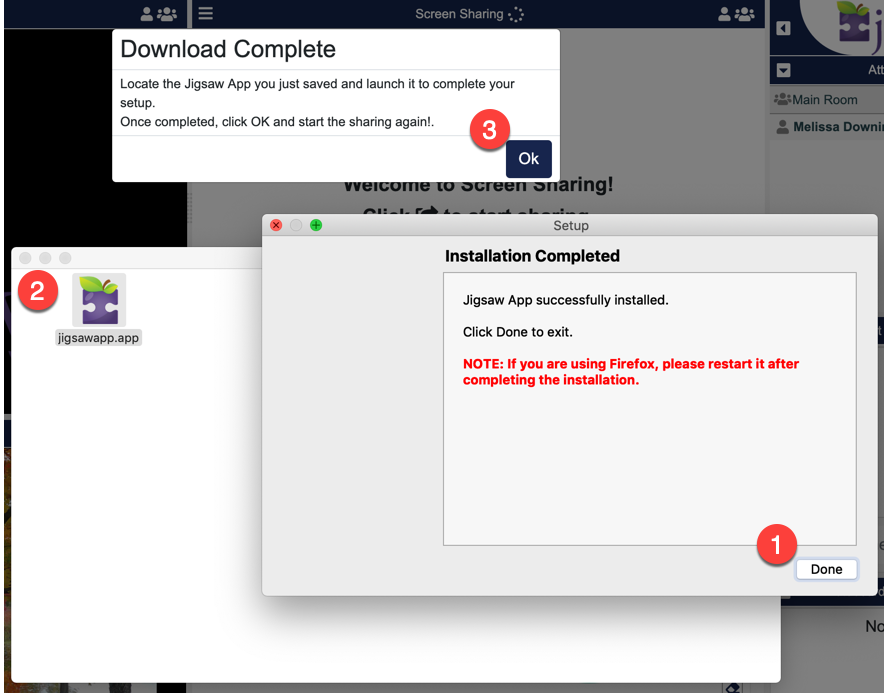Launch the jigsawapp.app purple icon

[99, 300]
